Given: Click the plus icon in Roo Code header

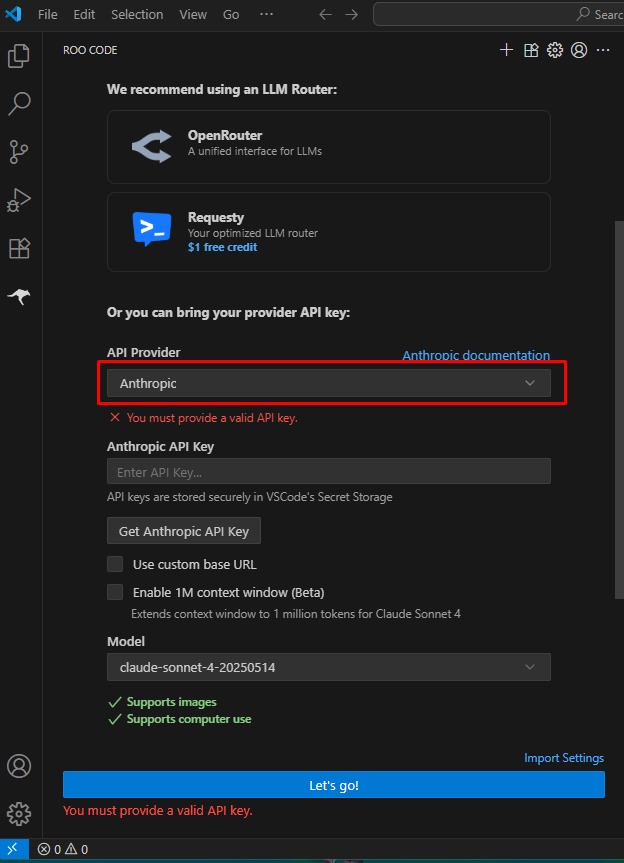Looking at the screenshot, I should pos(507,50).
